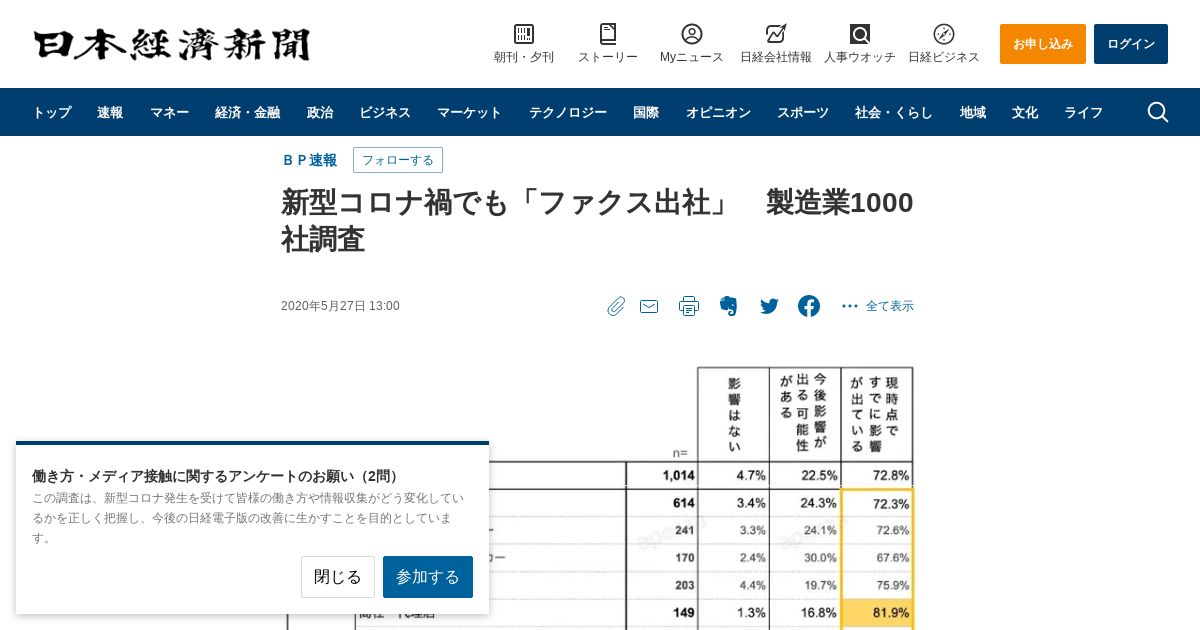Click the date 2020年5月27日 13:00

click(x=340, y=306)
